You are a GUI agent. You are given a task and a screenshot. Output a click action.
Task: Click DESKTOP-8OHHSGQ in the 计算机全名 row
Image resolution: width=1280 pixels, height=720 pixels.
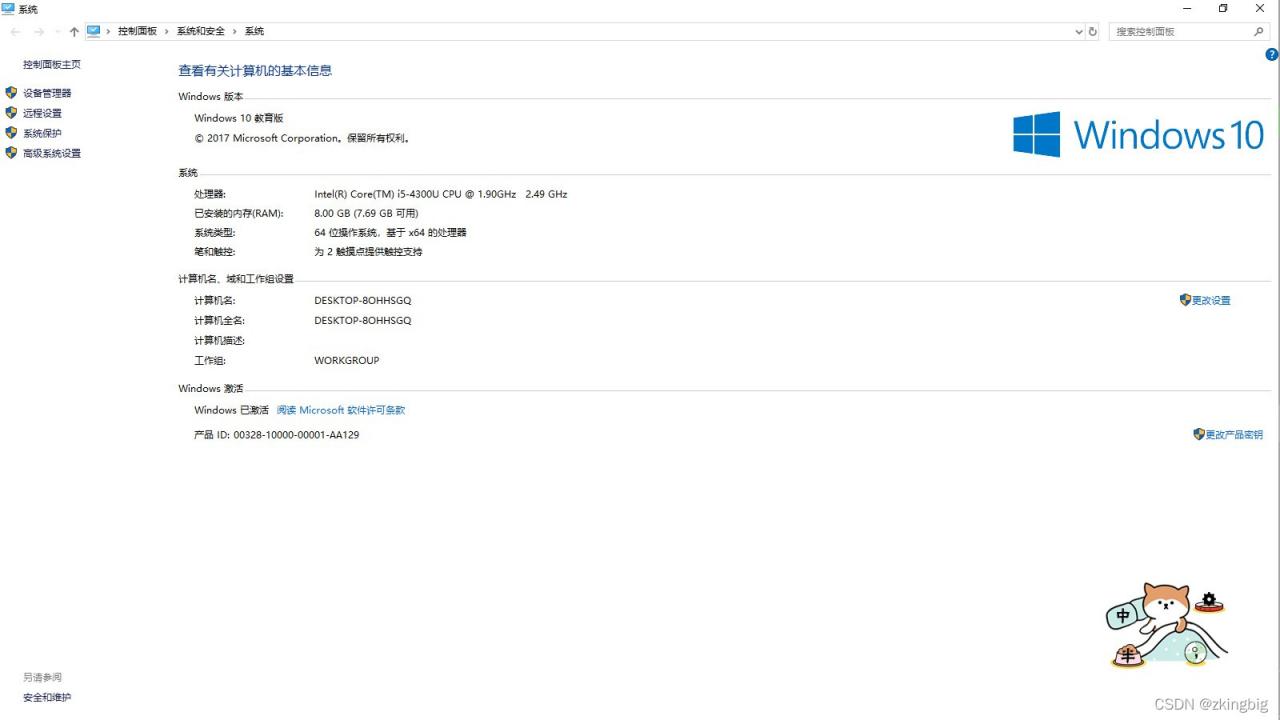[x=363, y=321]
